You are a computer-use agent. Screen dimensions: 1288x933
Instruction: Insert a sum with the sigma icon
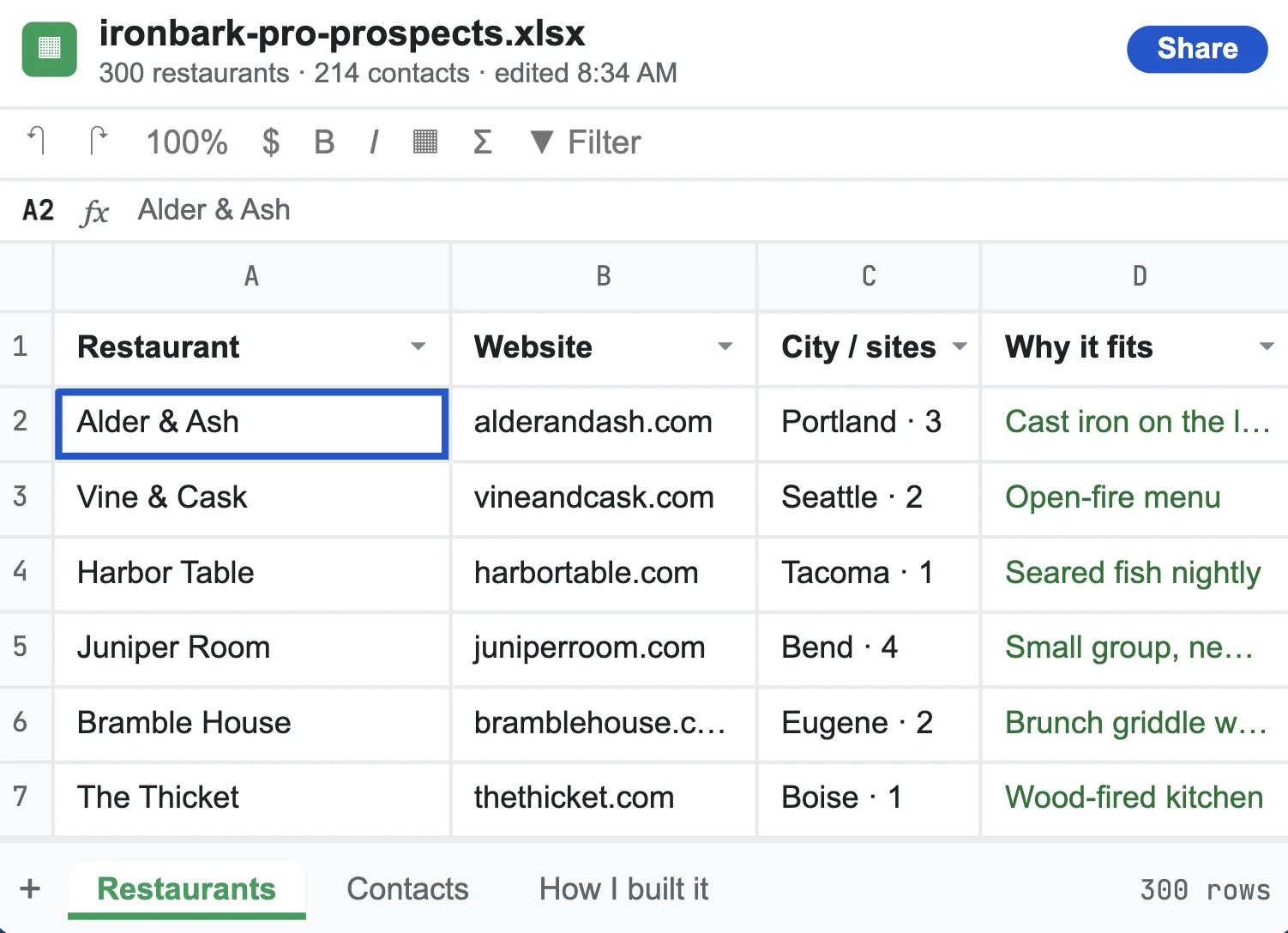click(x=483, y=141)
